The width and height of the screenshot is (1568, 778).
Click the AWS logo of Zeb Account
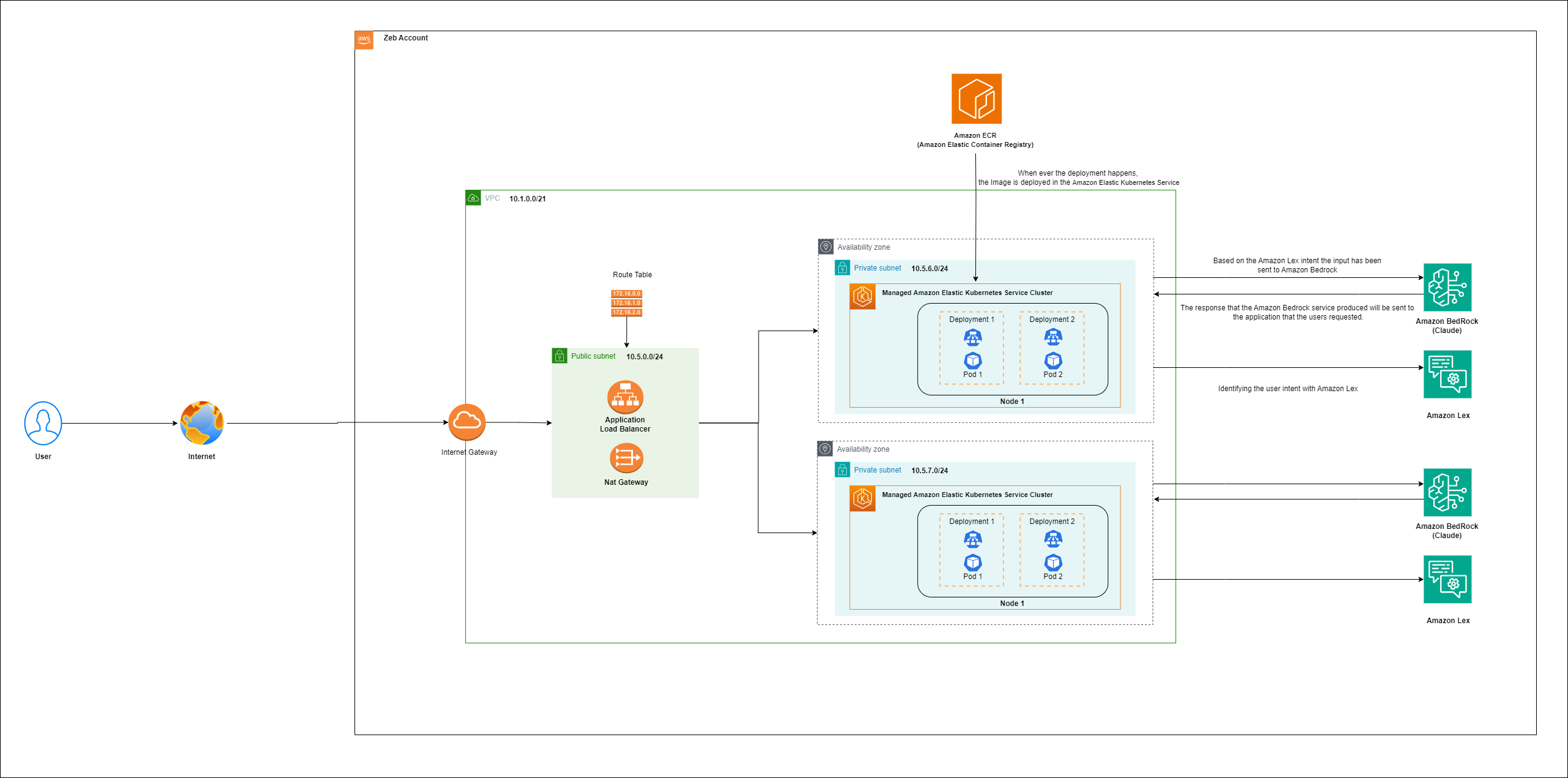[x=364, y=40]
